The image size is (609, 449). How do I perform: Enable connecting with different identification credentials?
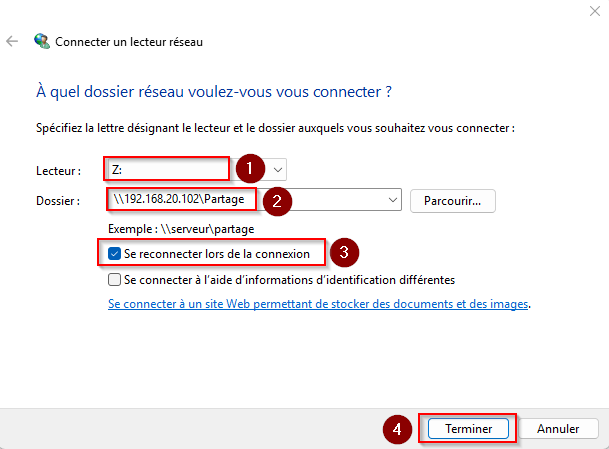(x=115, y=280)
